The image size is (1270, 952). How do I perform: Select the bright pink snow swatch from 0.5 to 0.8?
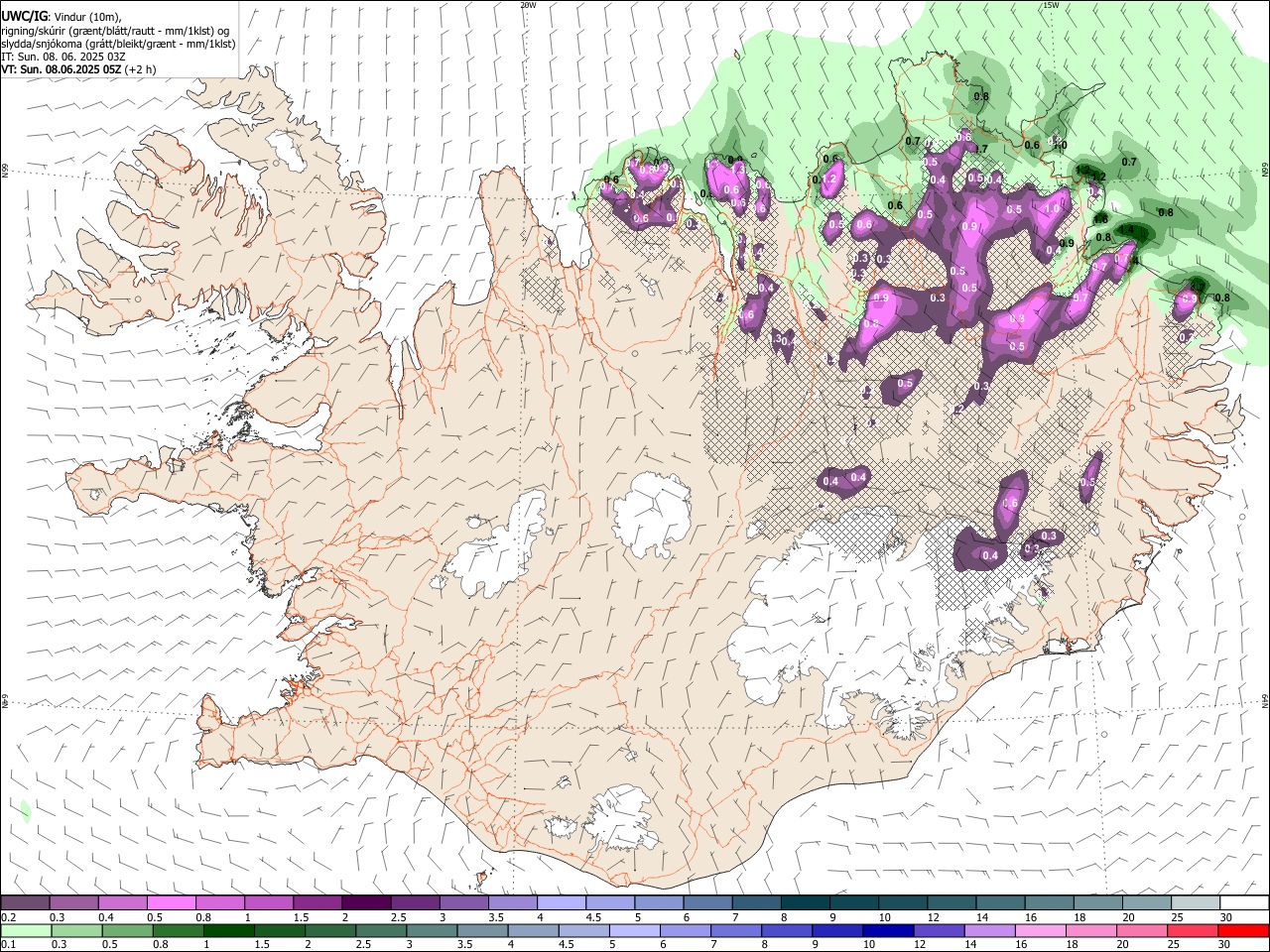click(171, 903)
